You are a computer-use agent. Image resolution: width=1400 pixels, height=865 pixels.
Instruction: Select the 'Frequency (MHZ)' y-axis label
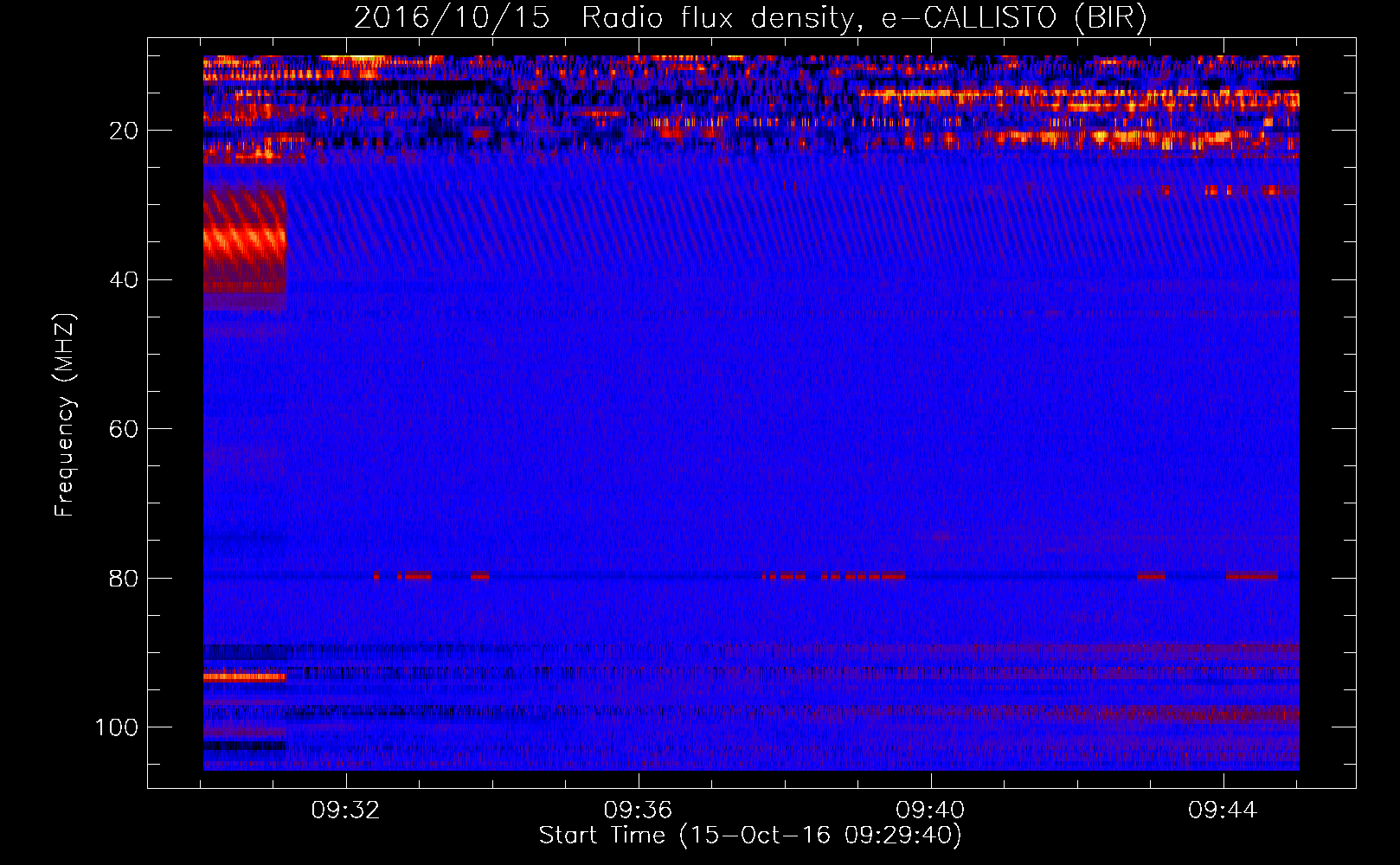65,415
